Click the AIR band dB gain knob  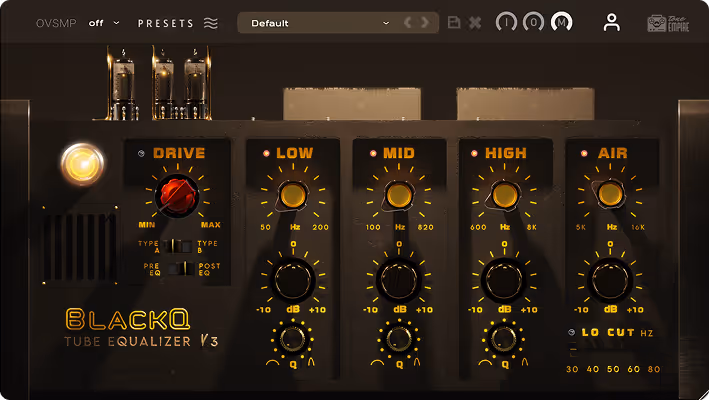610,280
